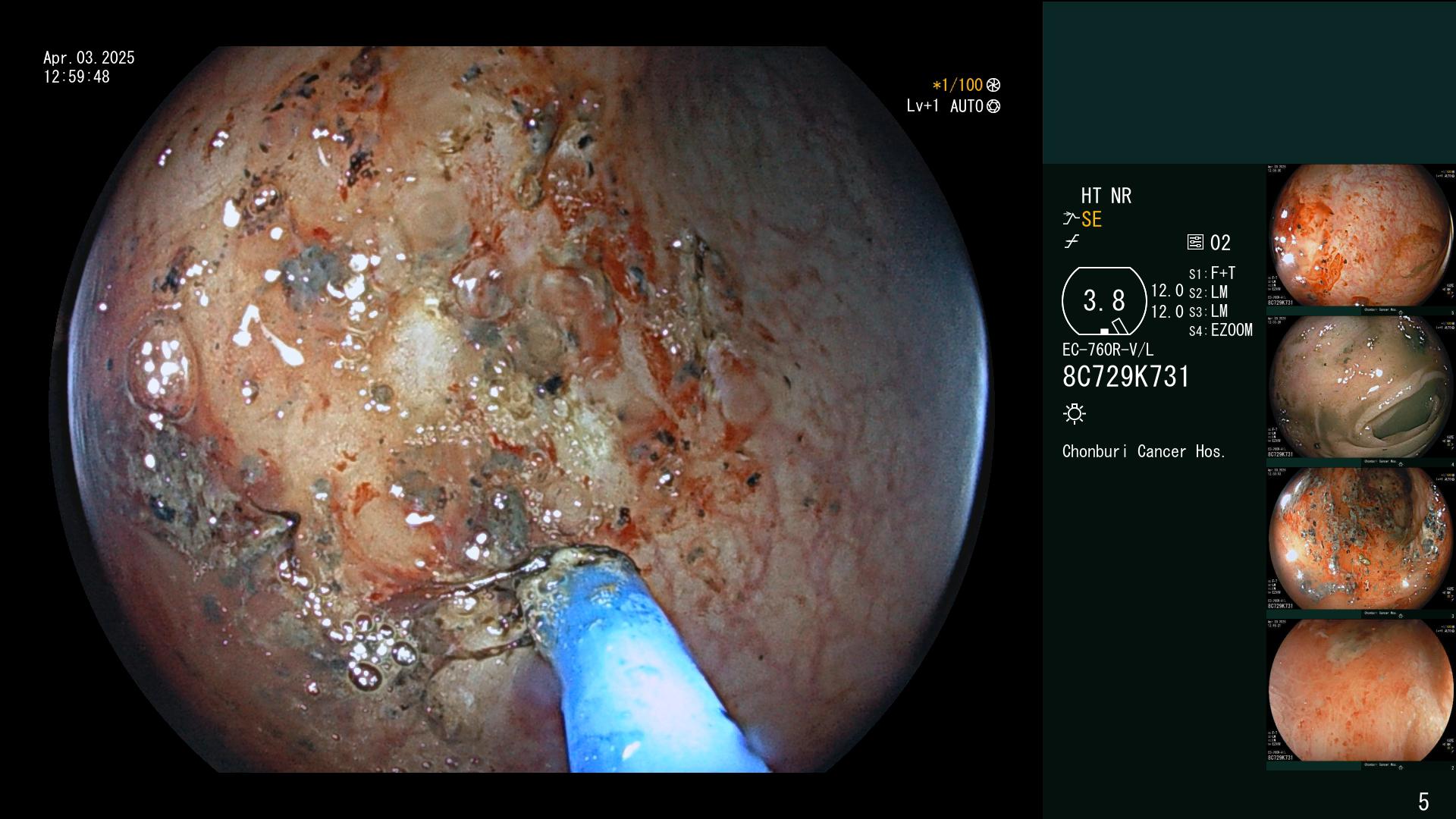Click the upper 12.0 diameter value
The image size is (1456, 819).
(x=1167, y=290)
